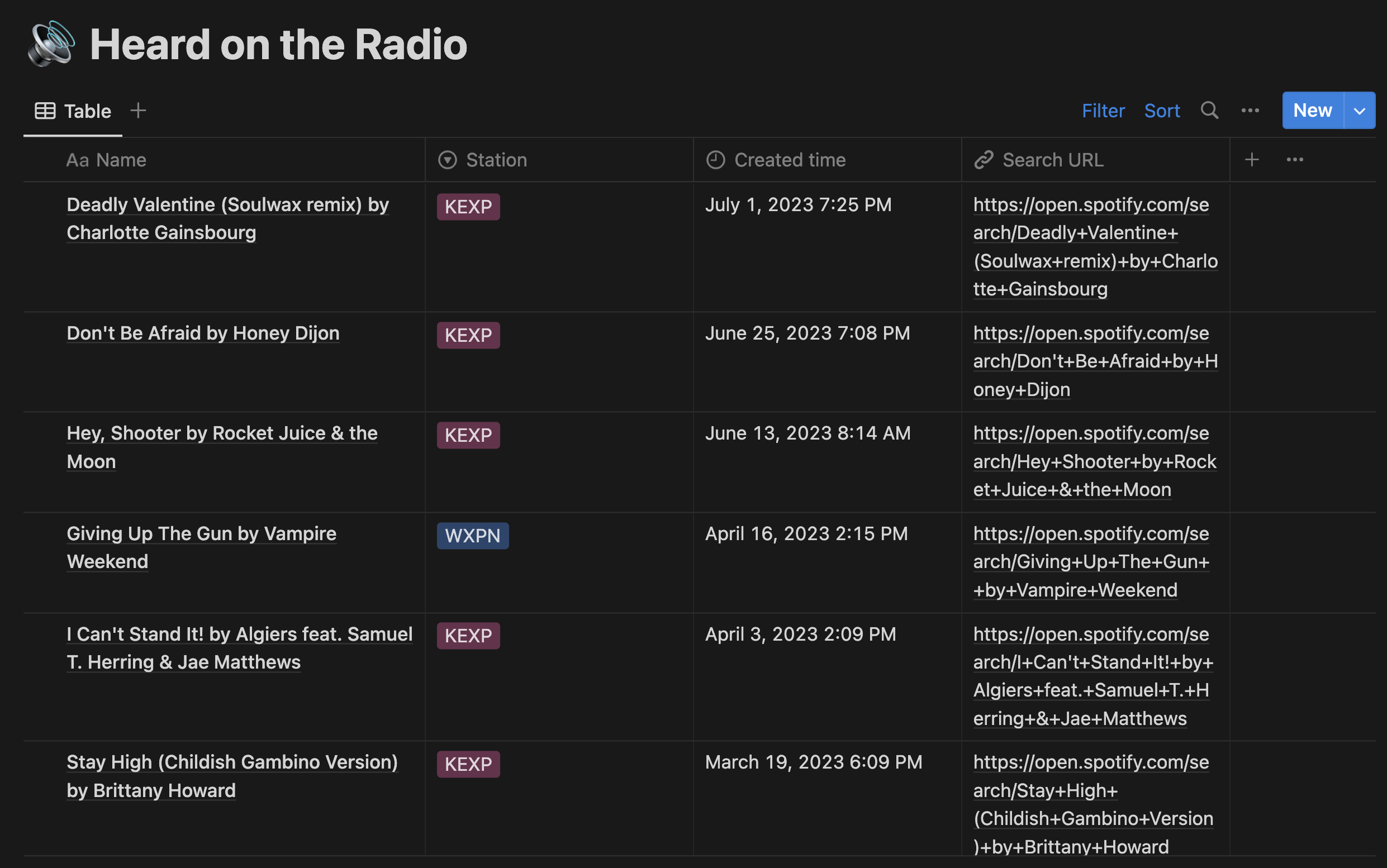1387x868 pixels.
Task: Click the search magnifier icon
Action: (1209, 110)
